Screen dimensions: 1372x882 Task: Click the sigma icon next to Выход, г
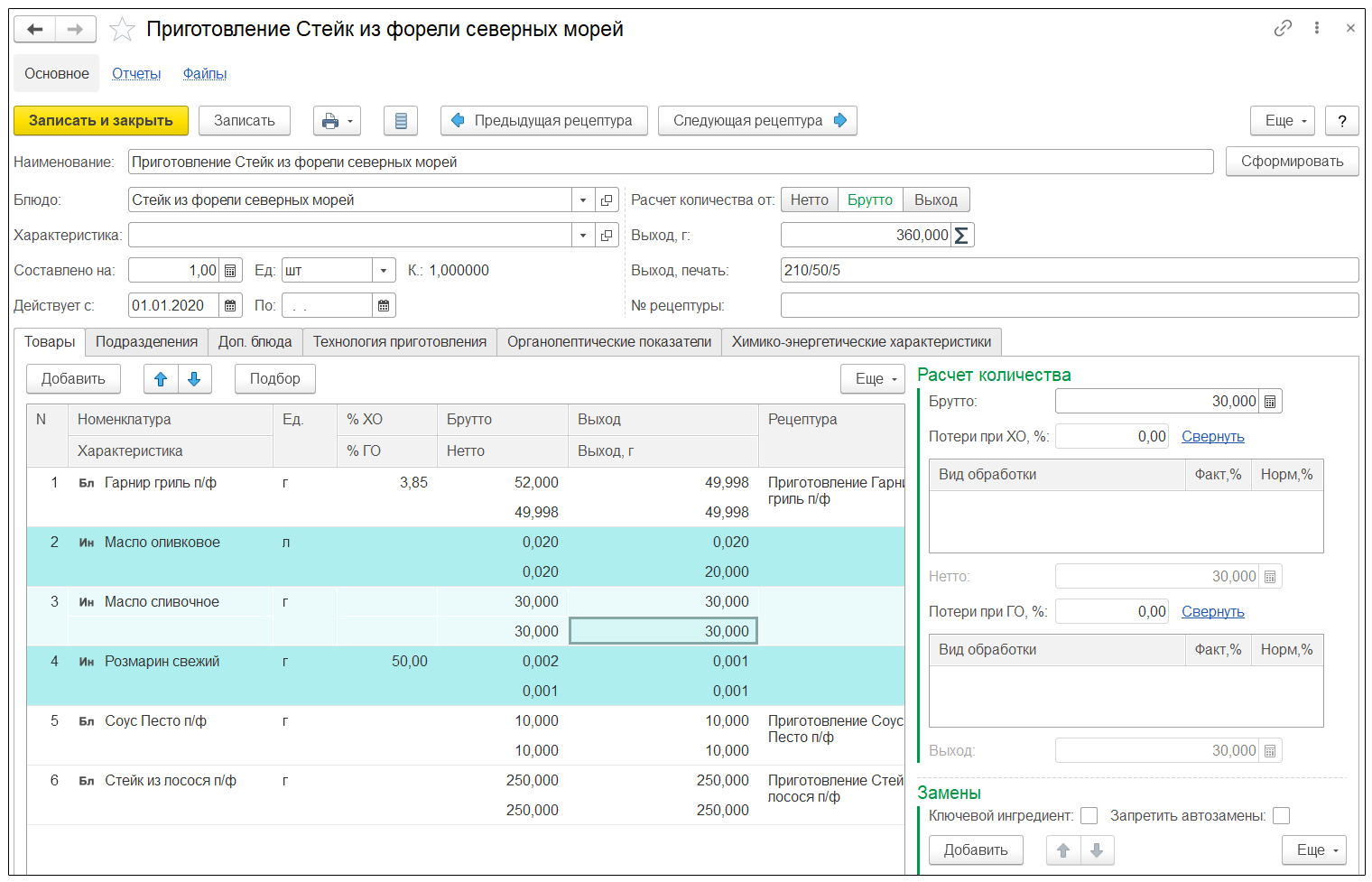click(x=962, y=236)
